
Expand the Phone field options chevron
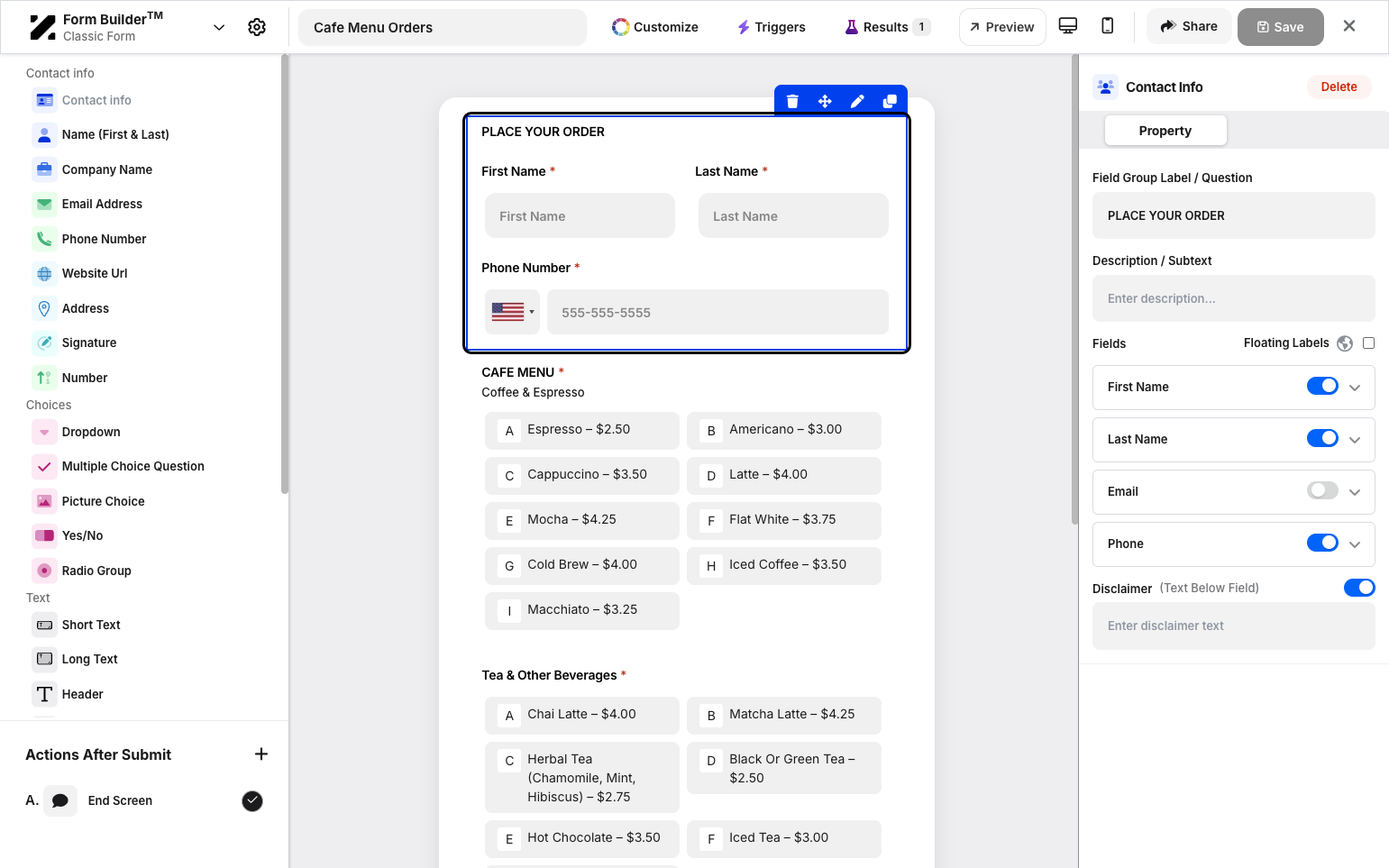point(1355,544)
